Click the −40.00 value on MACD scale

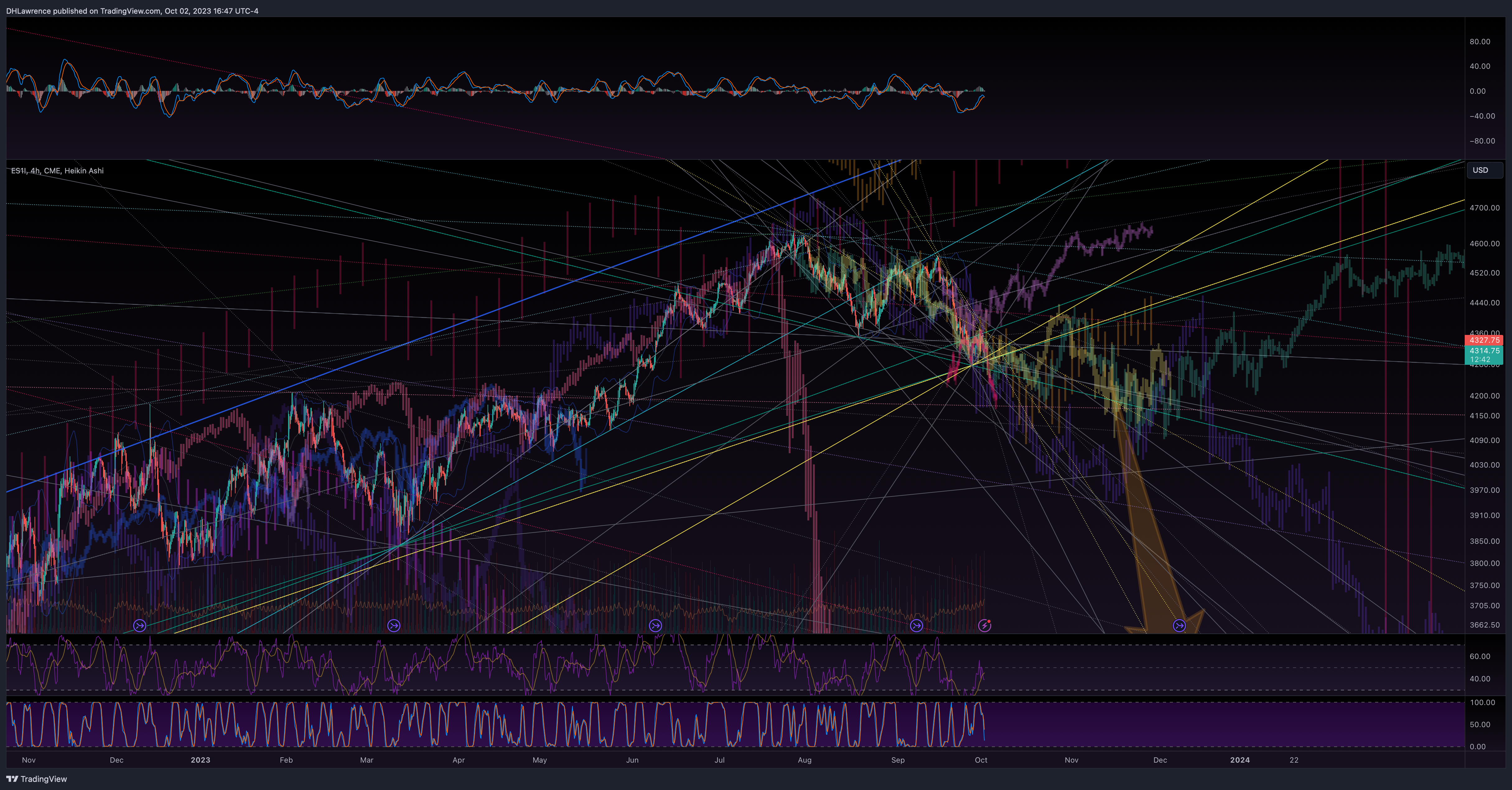[x=1482, y=116]
